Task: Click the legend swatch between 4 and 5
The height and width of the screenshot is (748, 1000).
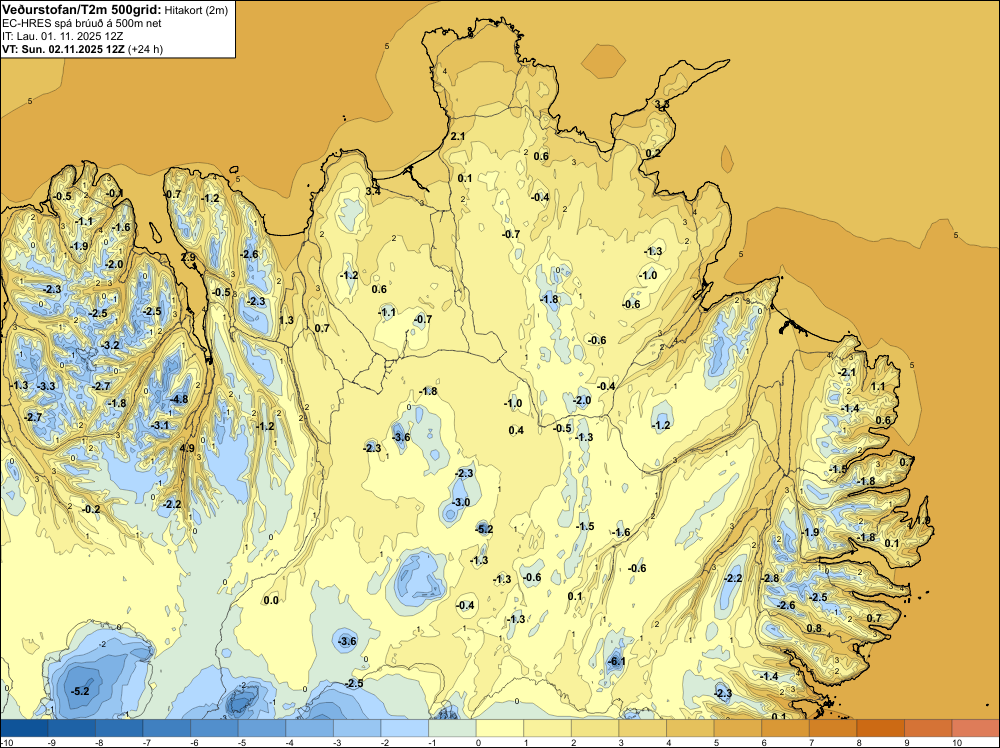Action: (x=690, y=728)
